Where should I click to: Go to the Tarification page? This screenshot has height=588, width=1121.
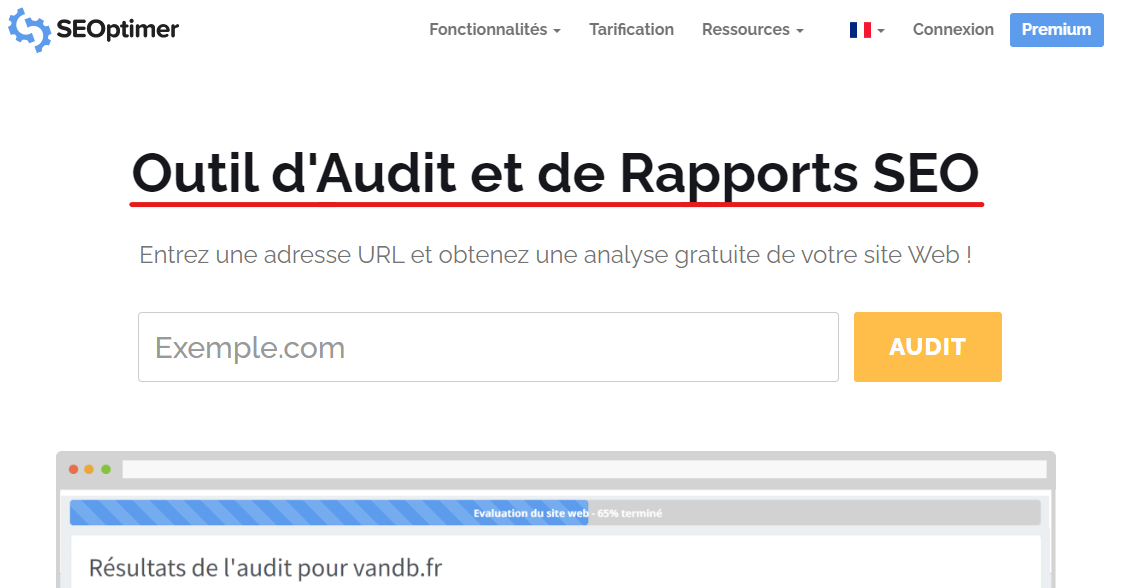pyautogui.click(x=631, y=30)
